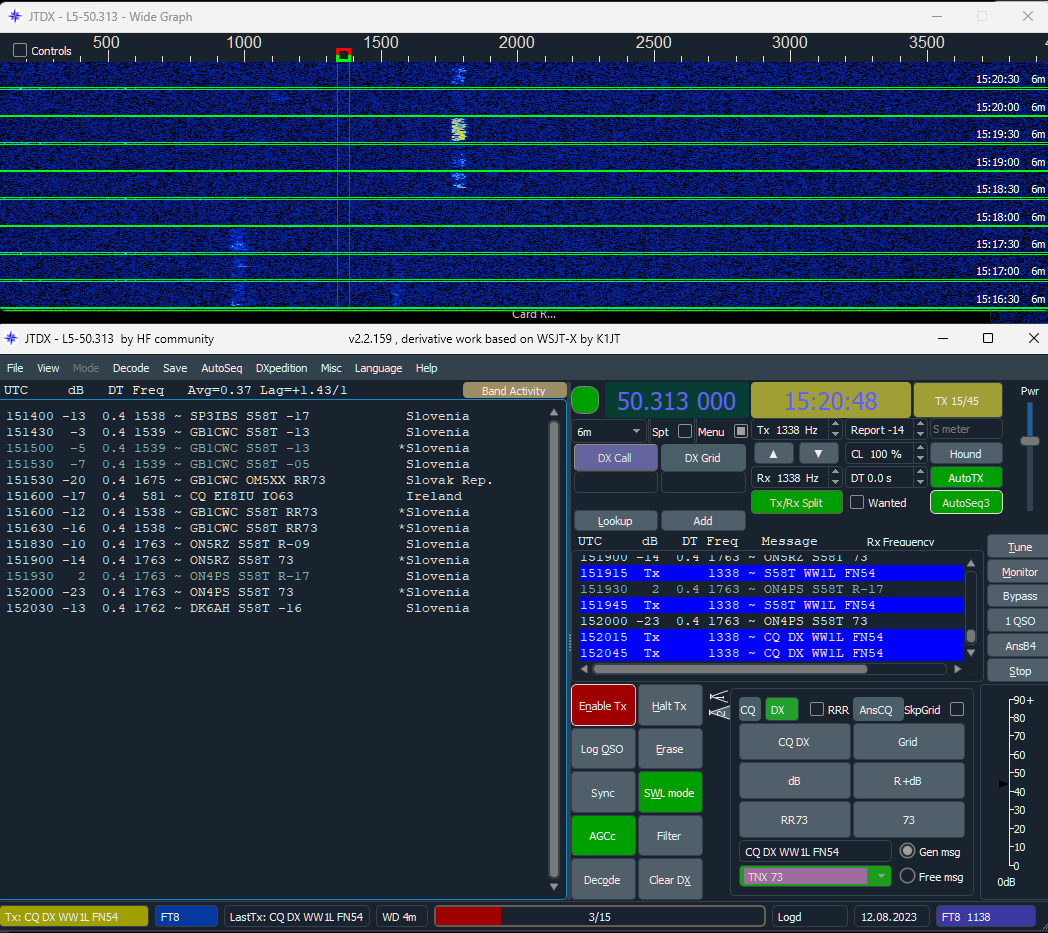Image resolution: width=1048 pixels, height=933 pixels.
Task: Toggle the Tx/Rx Split button
Action: [x=796, y=503]
